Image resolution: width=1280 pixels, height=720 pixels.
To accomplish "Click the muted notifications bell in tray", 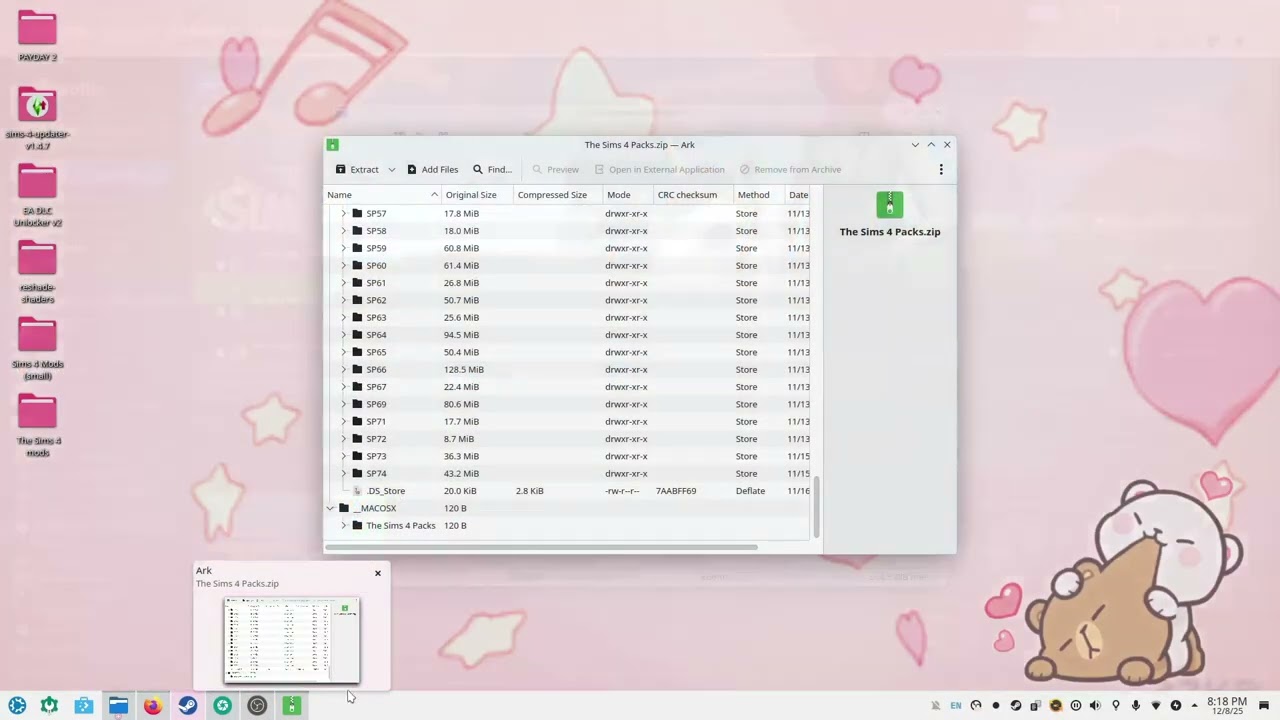I will click(x=936, y=706).
